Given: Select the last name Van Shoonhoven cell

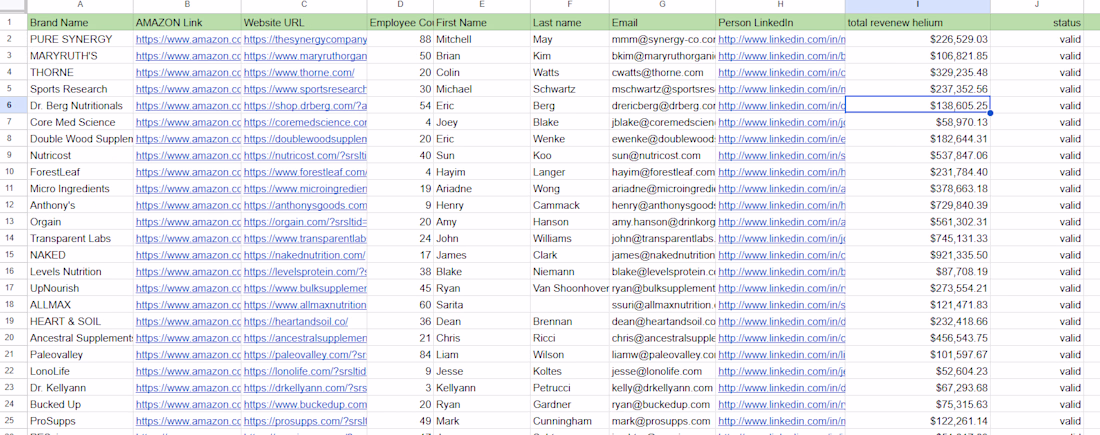Looking at the screenshot, I should (570, 288).
